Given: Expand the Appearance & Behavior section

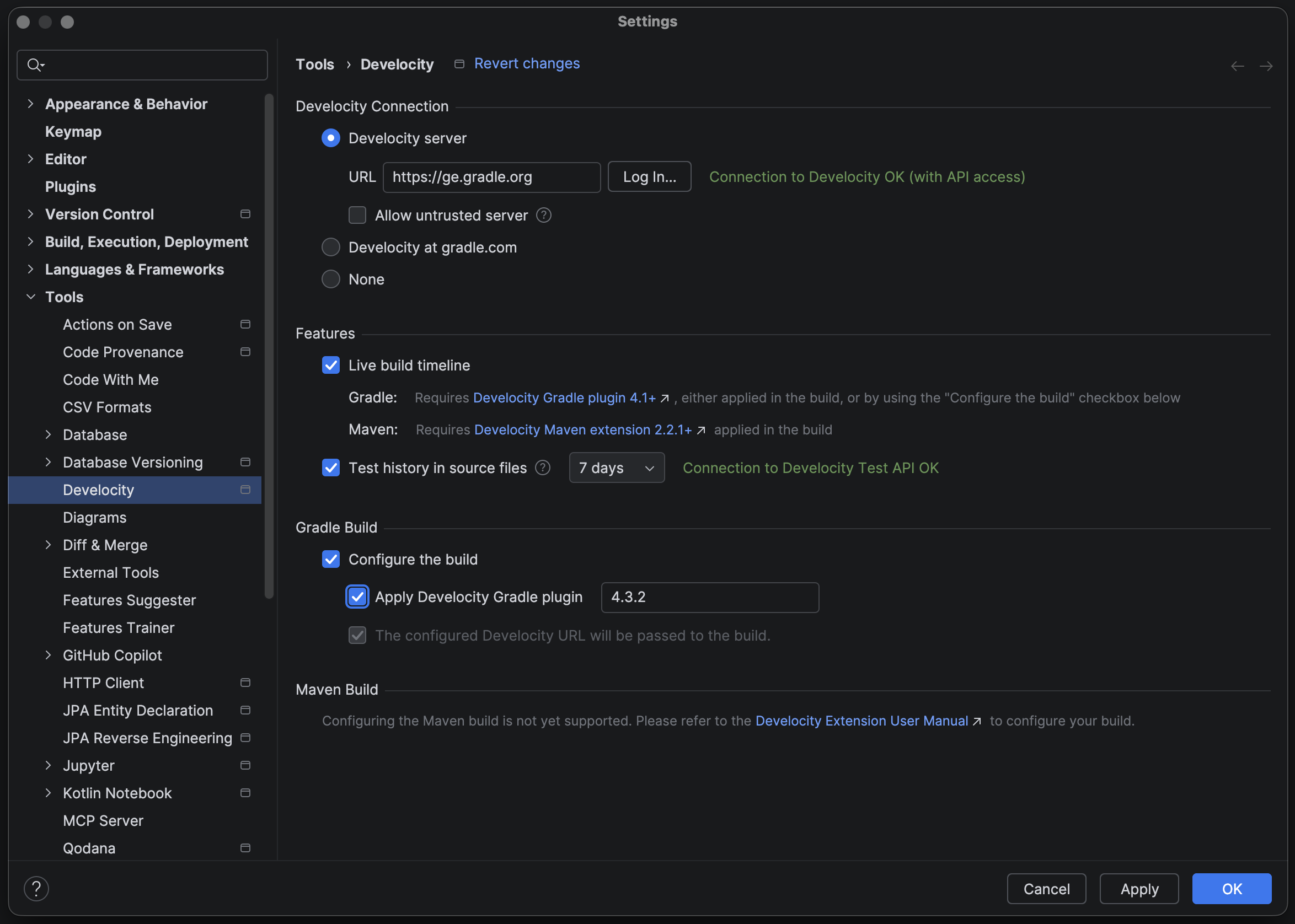Looking at the screenshot, I should [30, 104].
